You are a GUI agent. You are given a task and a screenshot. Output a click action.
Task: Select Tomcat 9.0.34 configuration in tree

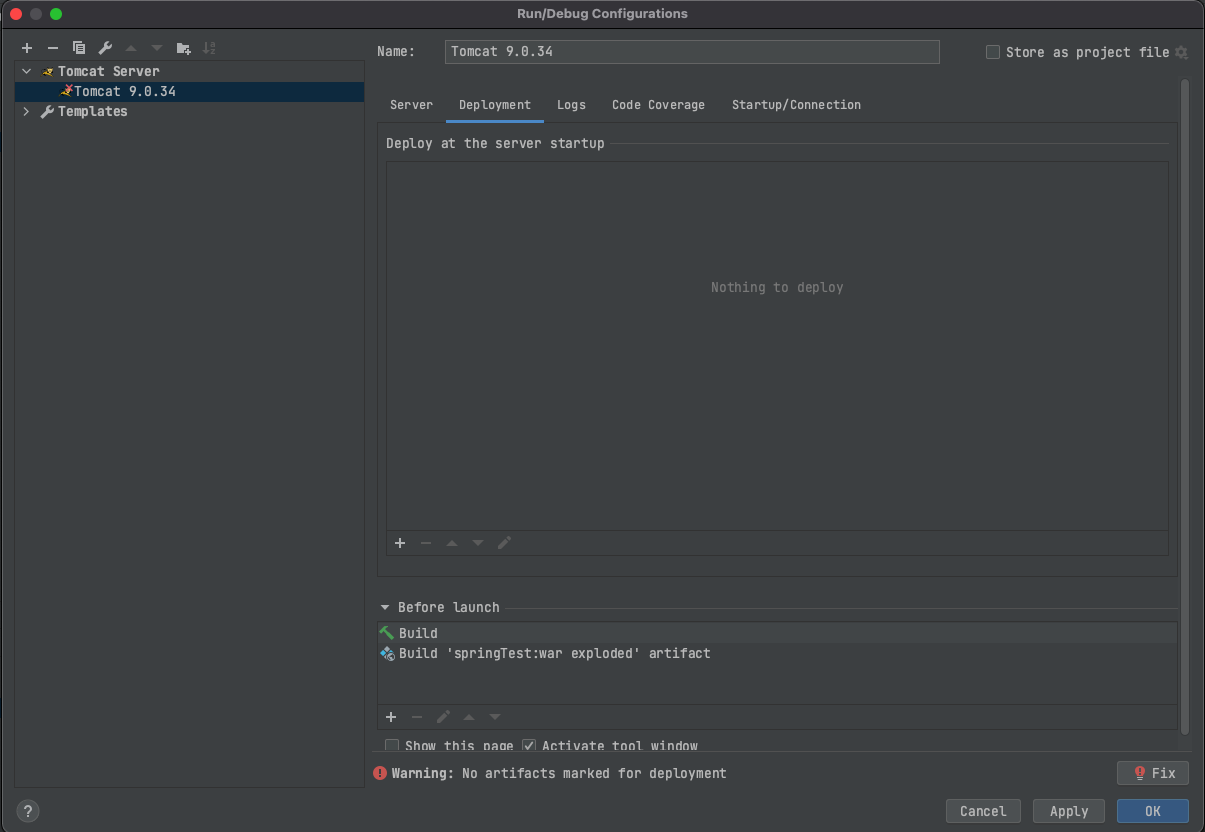tap(190, 91)
